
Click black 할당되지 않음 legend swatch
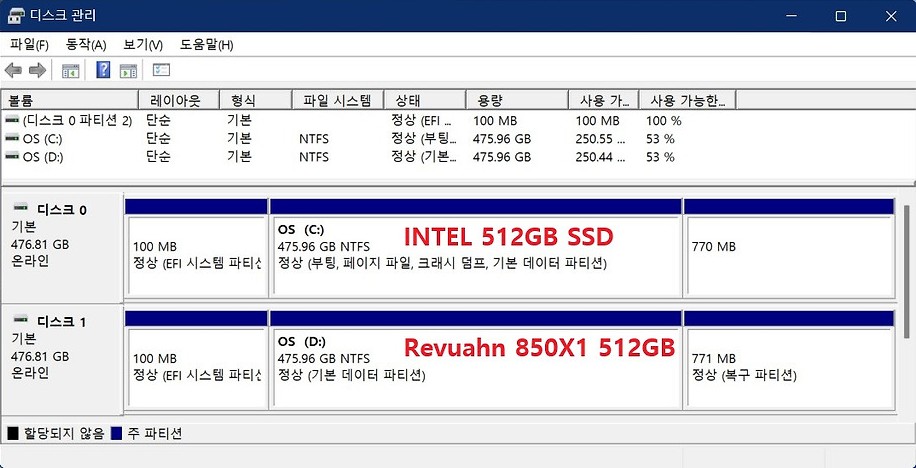coord(13,434)
